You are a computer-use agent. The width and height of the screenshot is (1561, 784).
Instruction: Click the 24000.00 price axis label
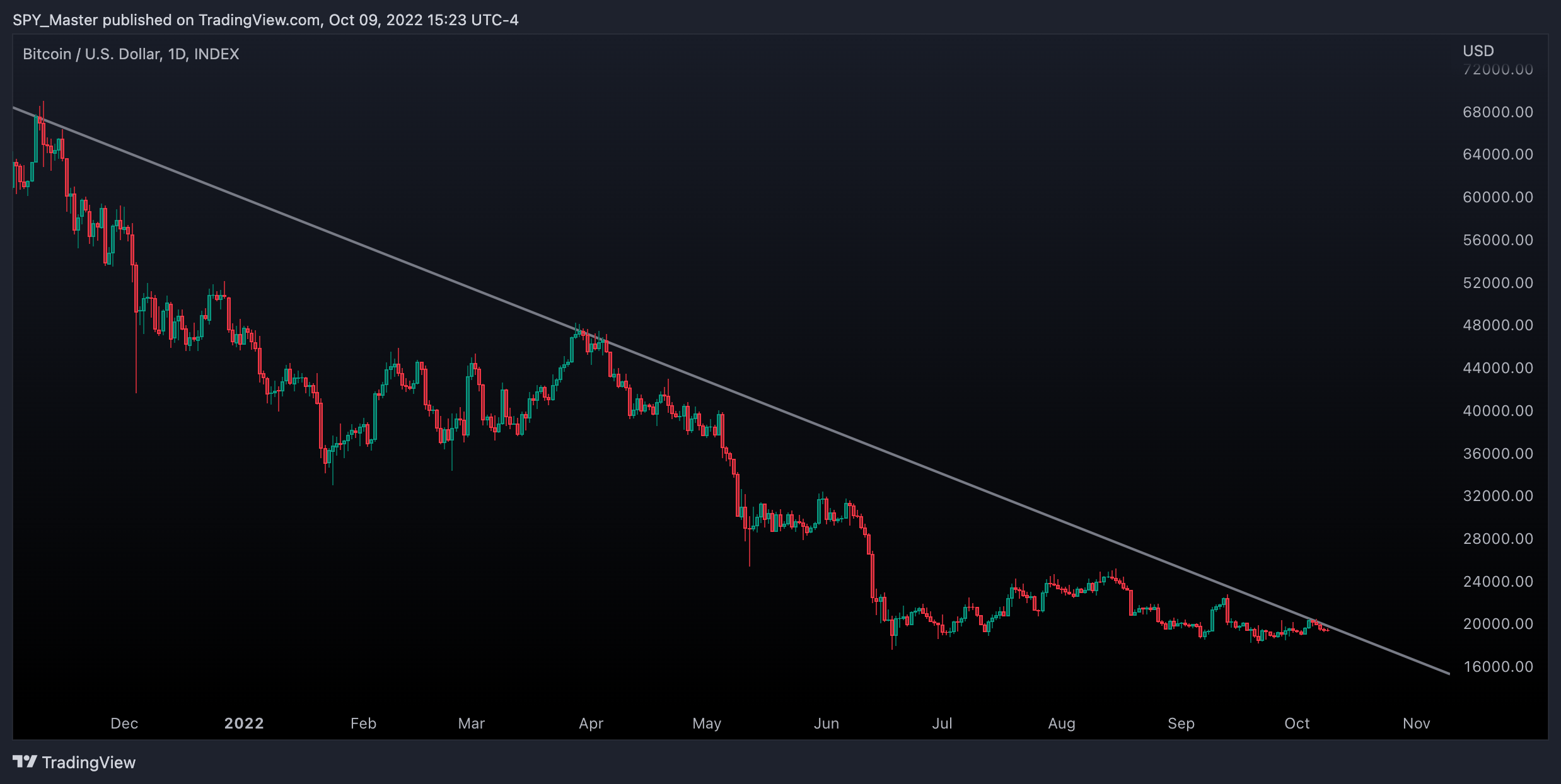[x=1498, y=582]
